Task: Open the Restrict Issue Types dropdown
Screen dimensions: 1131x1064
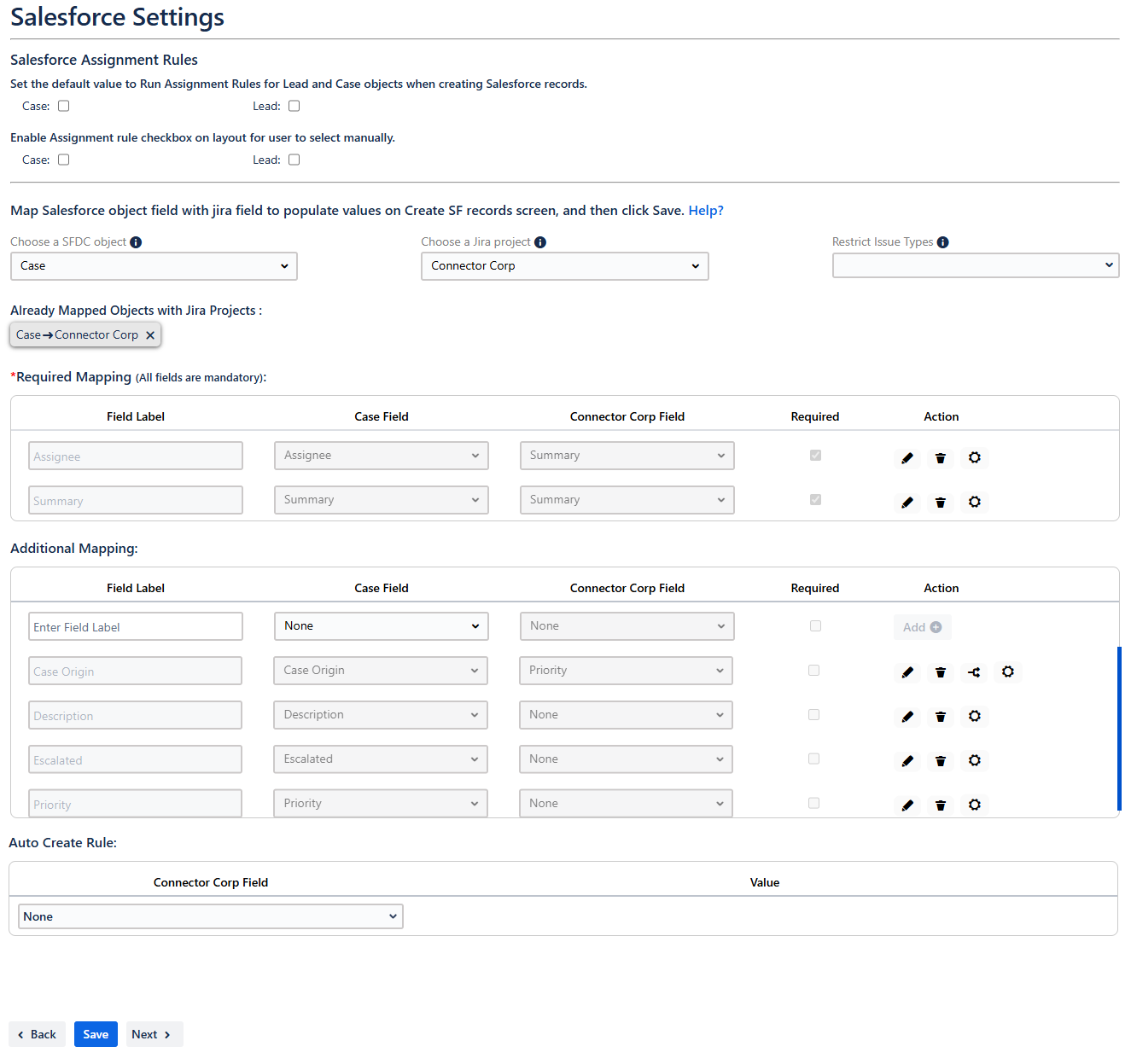Action: [x=976, y=265]
